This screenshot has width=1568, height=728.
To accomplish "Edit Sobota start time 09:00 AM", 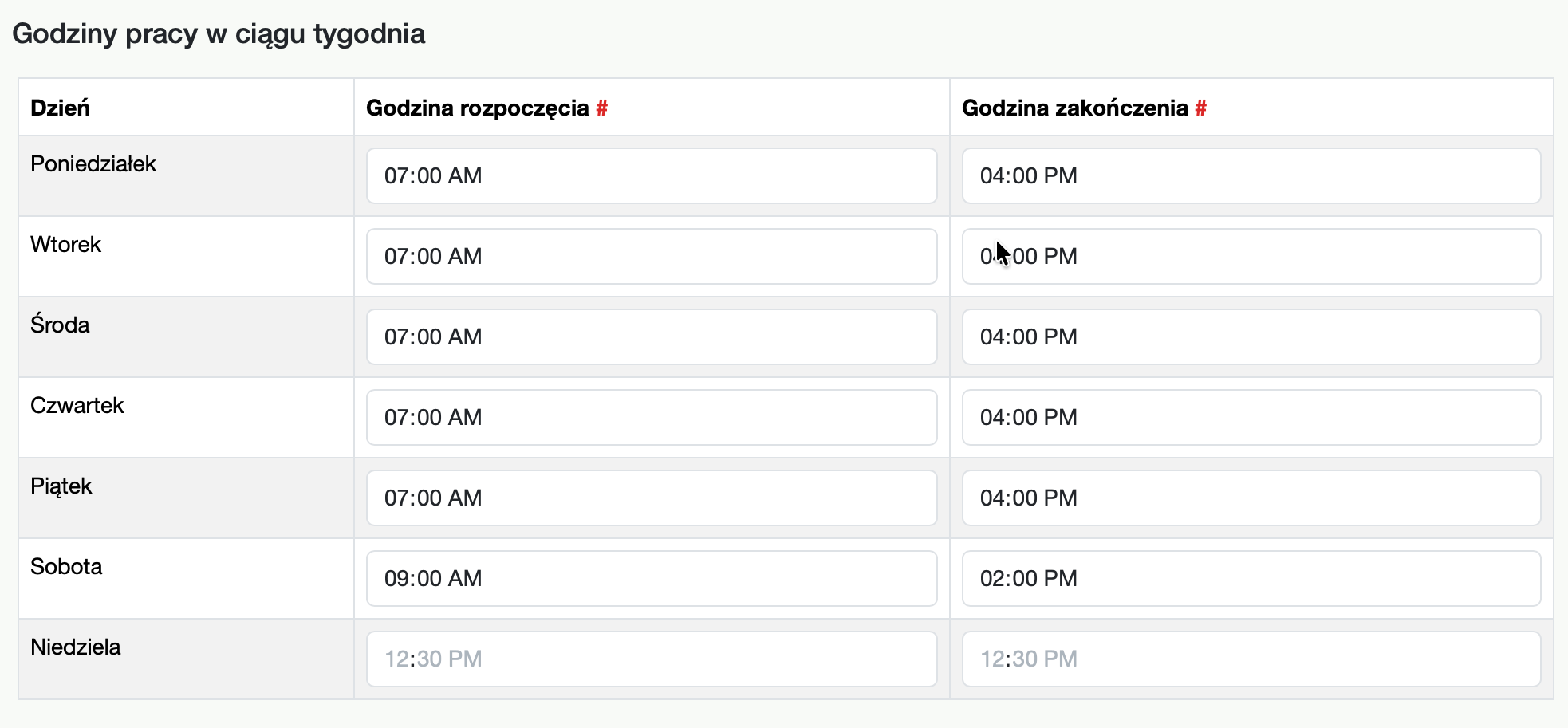I will (x=651, y=578).
